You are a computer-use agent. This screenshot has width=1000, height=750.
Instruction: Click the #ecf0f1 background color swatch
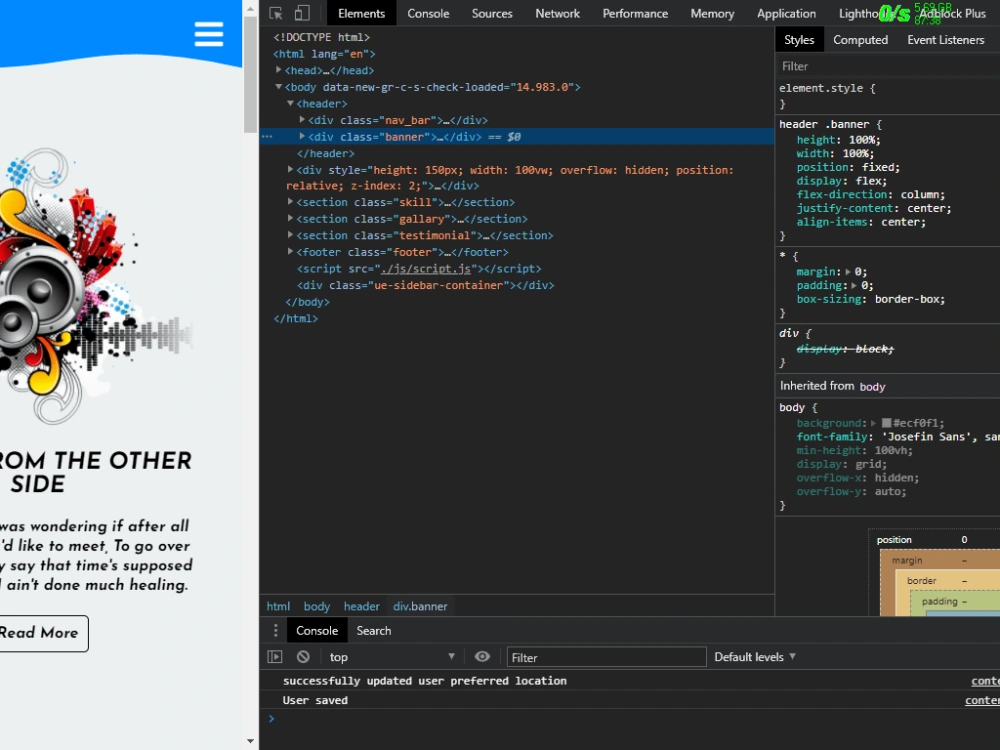coord(886,423)
